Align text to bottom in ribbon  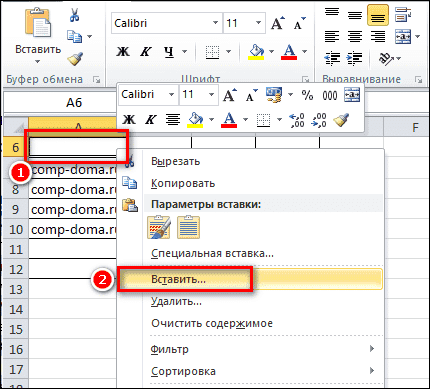(x=378, y=15)
